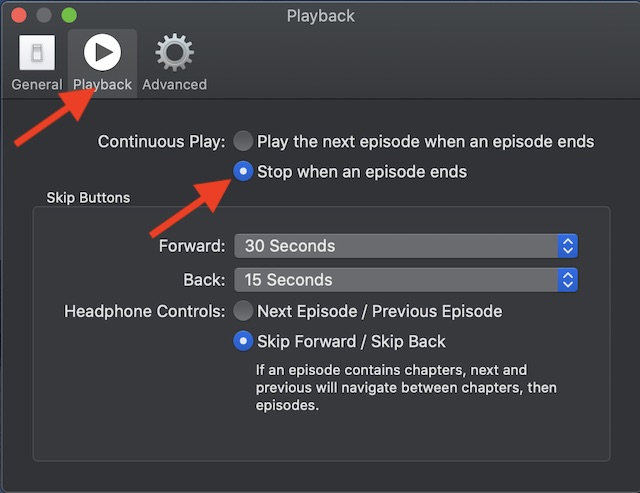Select Stop when an episode ends option
Image resolution: width=640 pixels, height=493 pixels.
coord(243,172)
